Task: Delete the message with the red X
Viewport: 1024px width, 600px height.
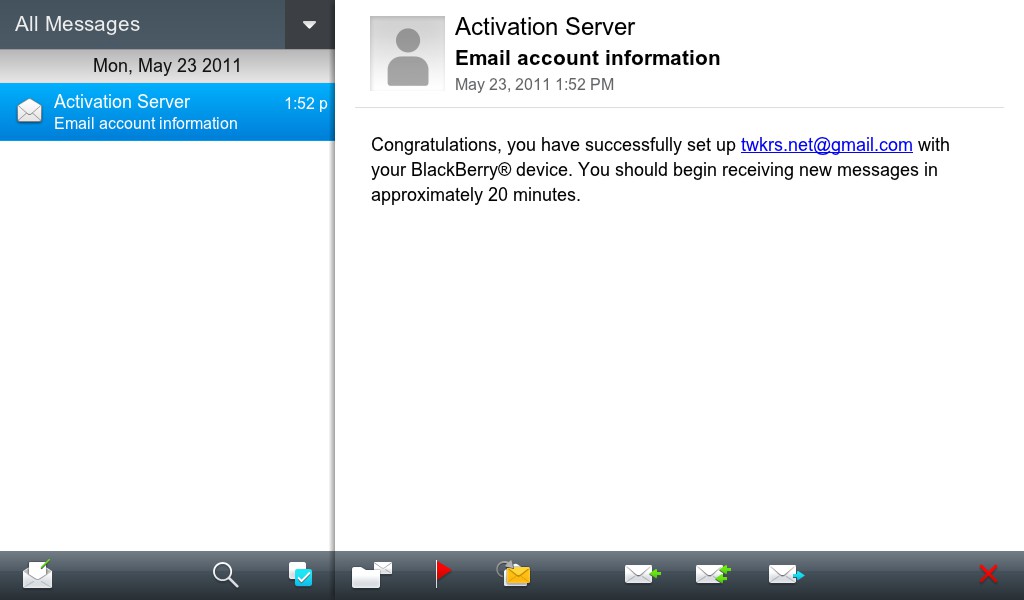Action: click(988, 574)
